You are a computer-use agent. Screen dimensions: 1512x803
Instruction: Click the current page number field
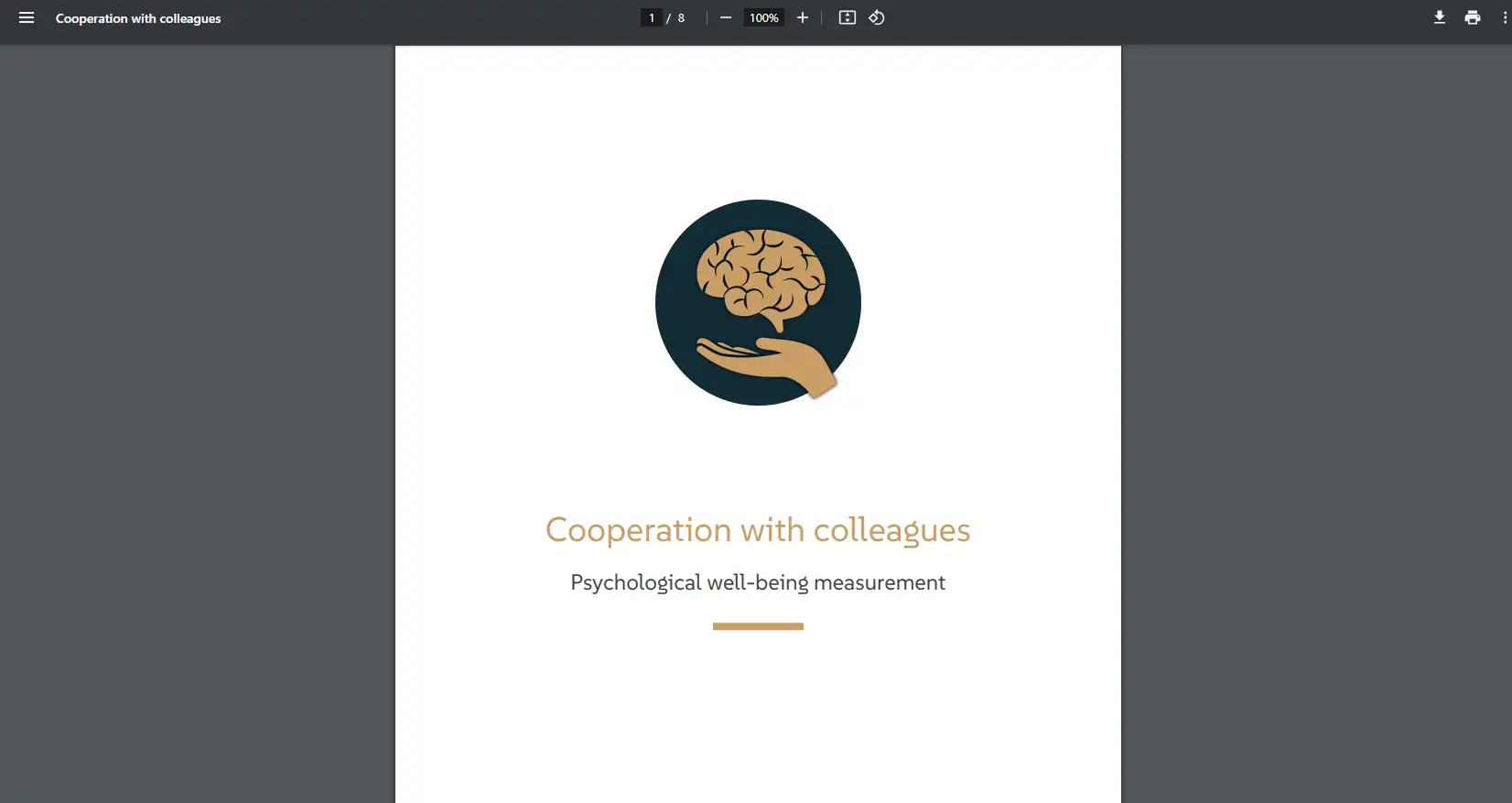point(652,18)
